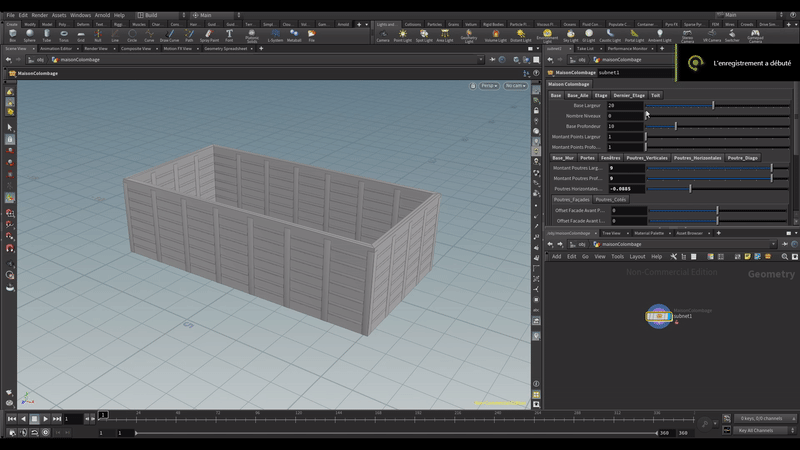Click the network editor search magnifier icon
The image size is (800, 450).
(785, 257)
